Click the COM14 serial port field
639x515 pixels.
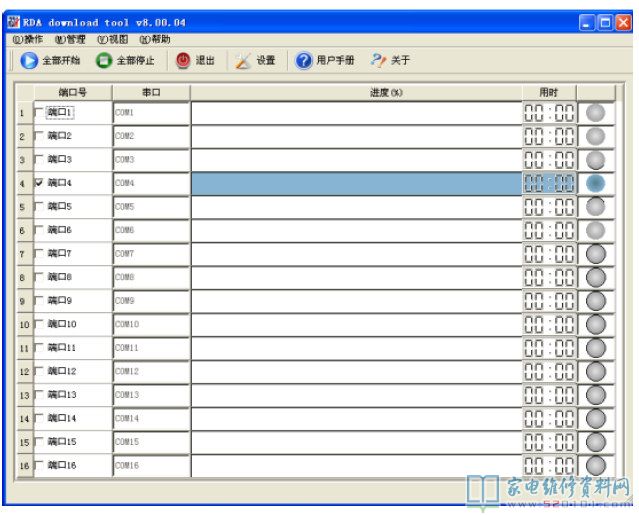pyautogui.click(x=152, y=418)
